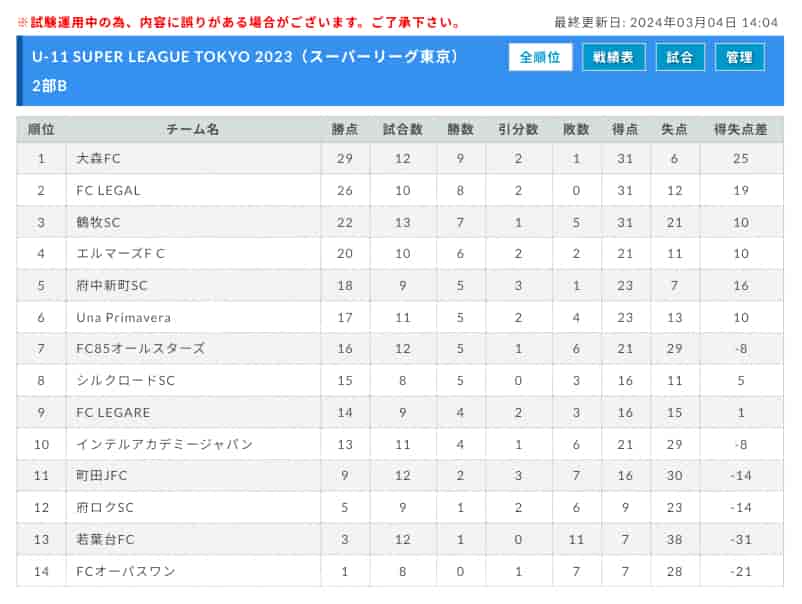802x604 pixels.
Task: Click FC85オールスターズ team name
Action: pos(141,349)
